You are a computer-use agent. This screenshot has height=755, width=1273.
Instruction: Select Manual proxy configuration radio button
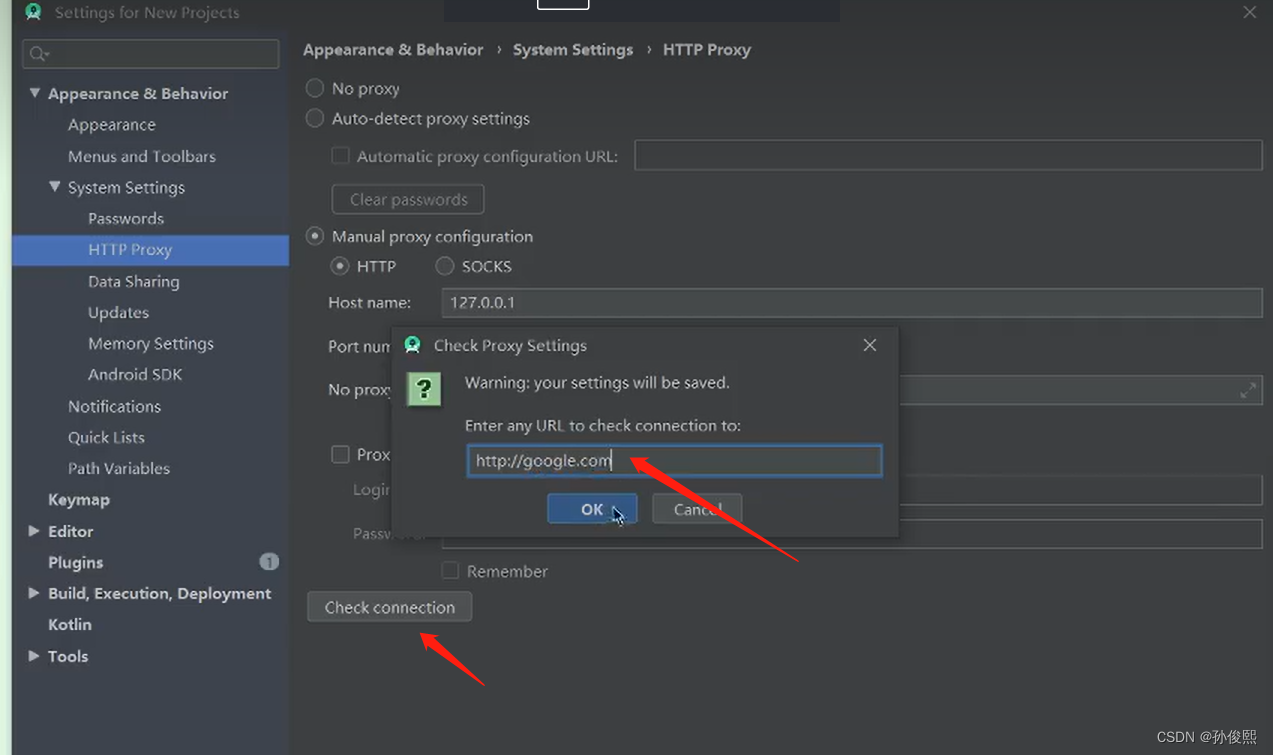tap(315, 236)
